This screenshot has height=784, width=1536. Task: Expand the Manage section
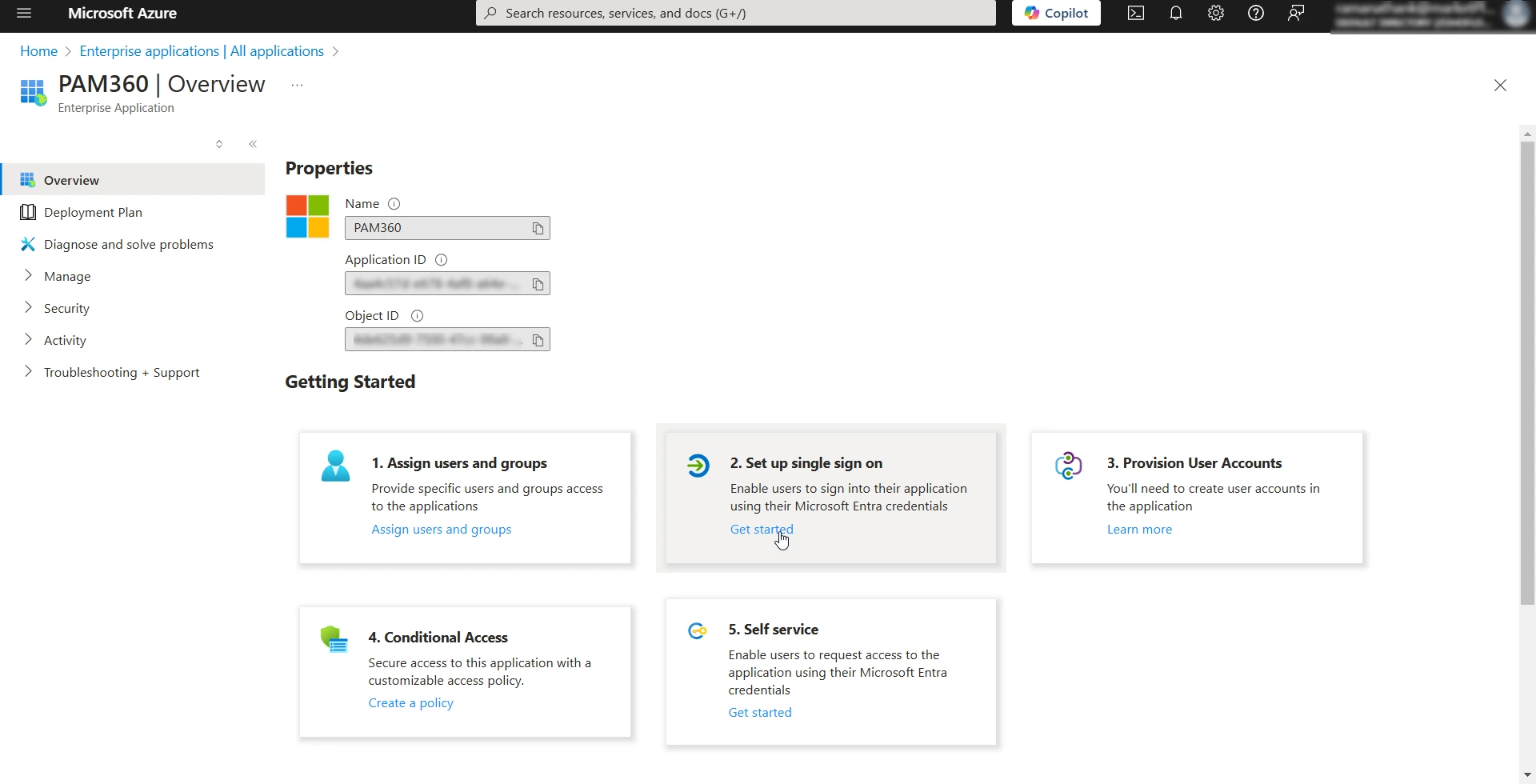68,276
